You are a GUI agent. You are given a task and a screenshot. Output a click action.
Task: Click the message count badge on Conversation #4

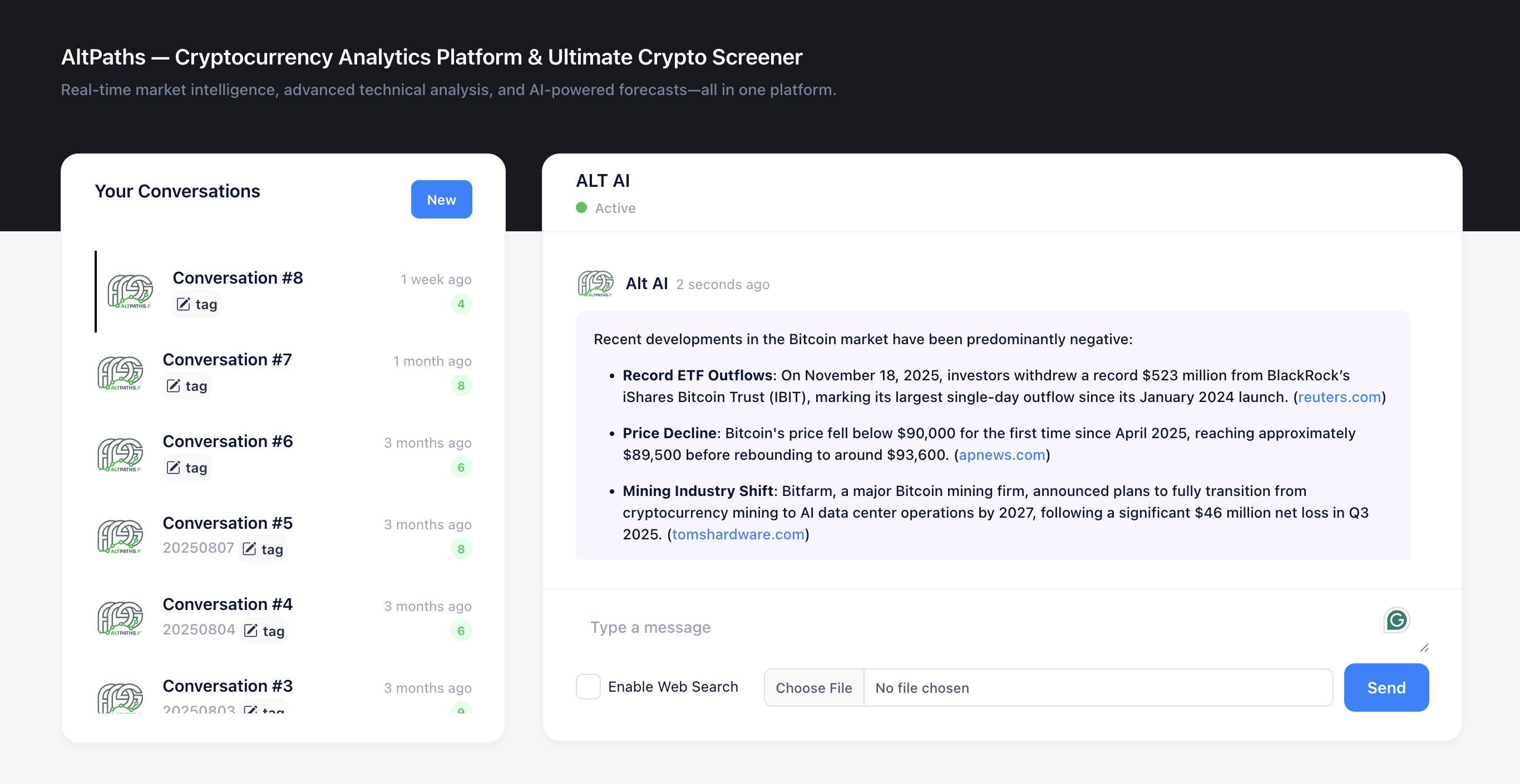[461, 631]
